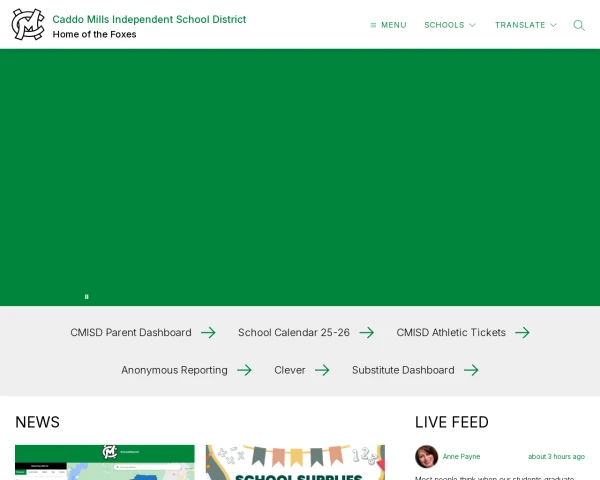Open the hamburger Menu

[x=388, y=25]
